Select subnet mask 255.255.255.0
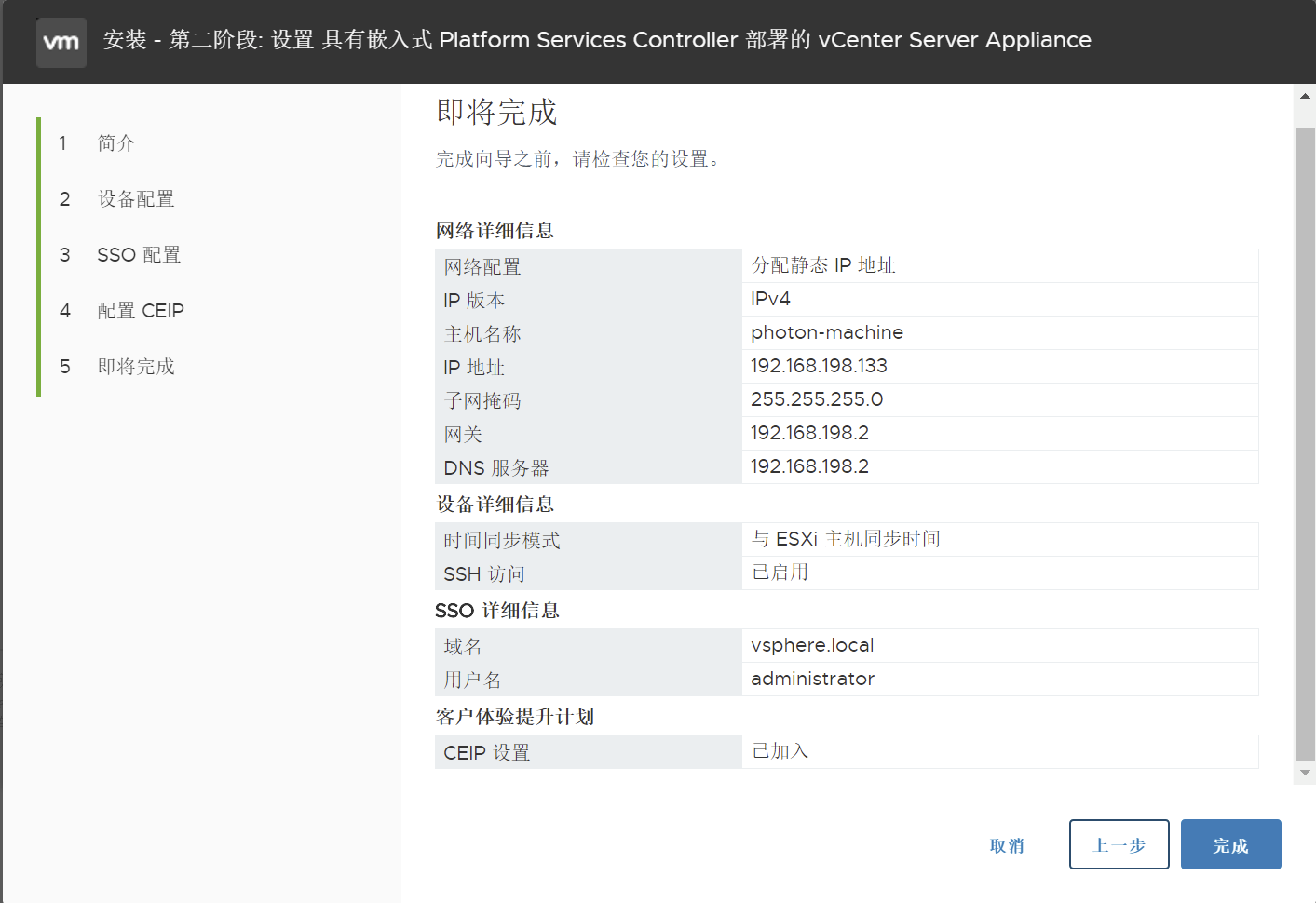This screenshot has width=1316, height=903. 817,399
